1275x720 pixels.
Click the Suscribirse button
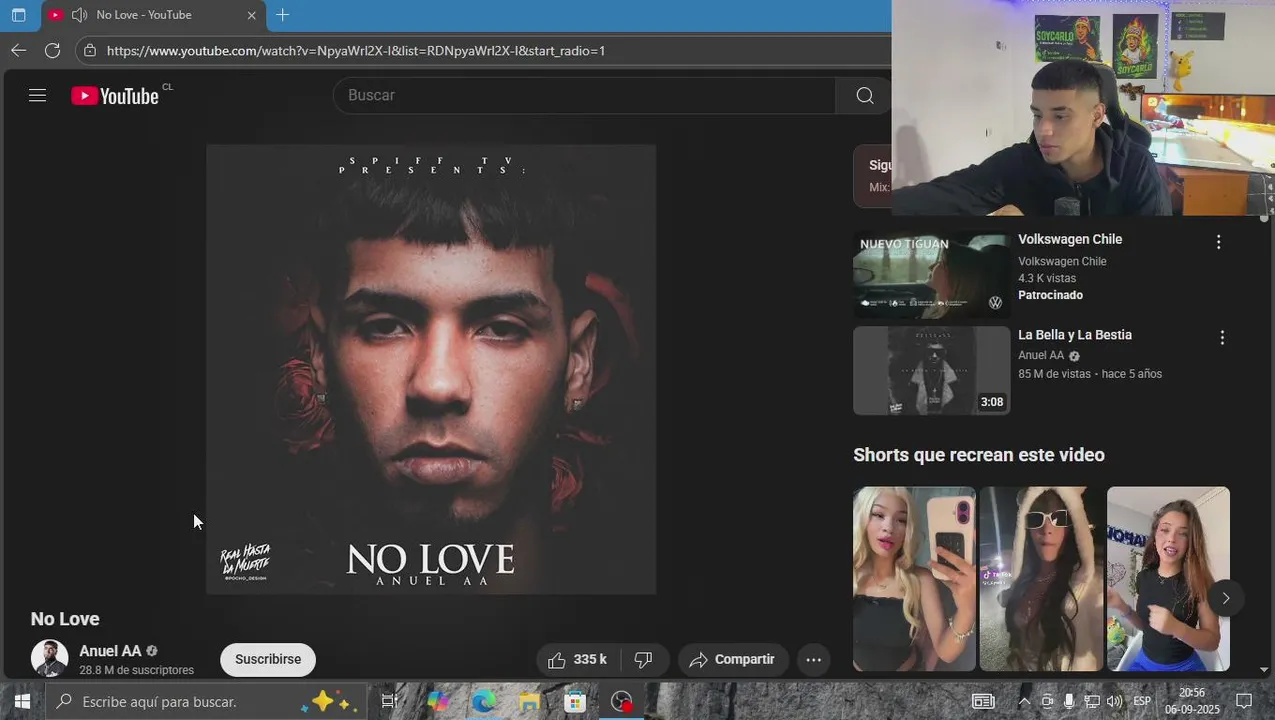pos(268,659)
